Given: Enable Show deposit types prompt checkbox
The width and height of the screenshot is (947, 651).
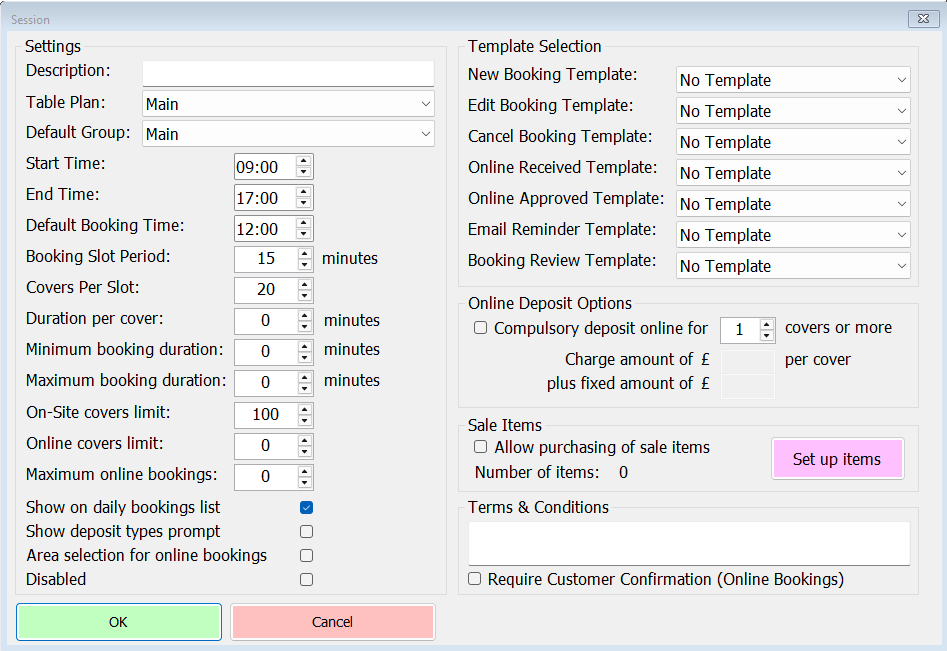Looking at the screenshot, I should point(307,532).
